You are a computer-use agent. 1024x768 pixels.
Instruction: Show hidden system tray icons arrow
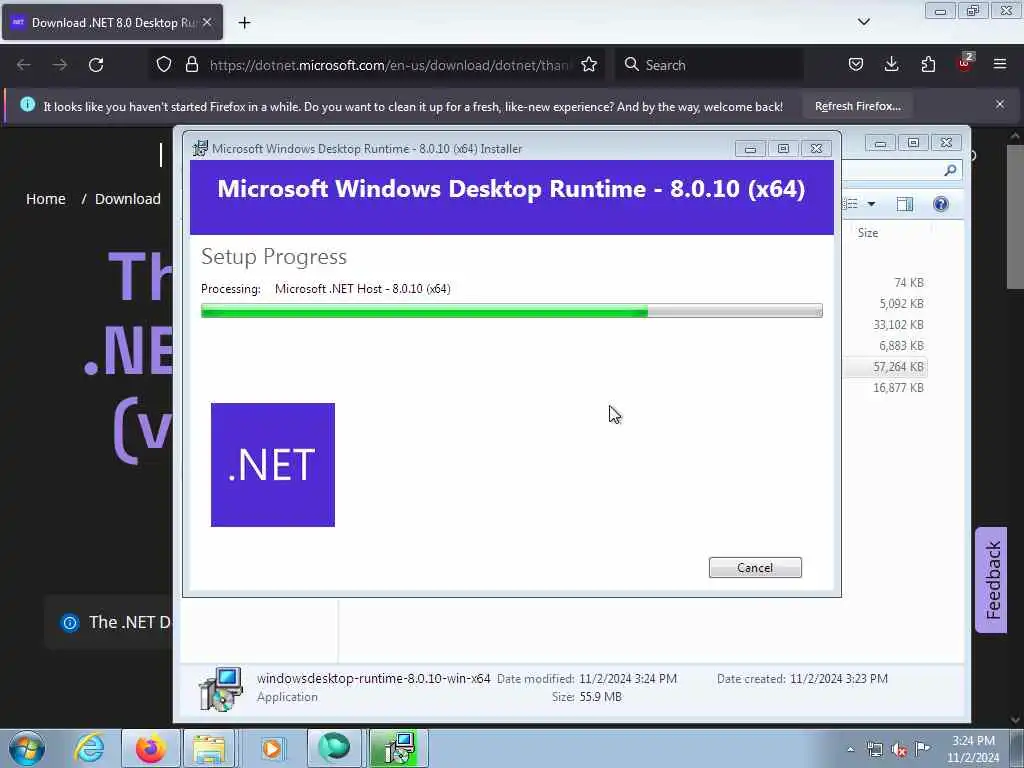click(850, 749)
